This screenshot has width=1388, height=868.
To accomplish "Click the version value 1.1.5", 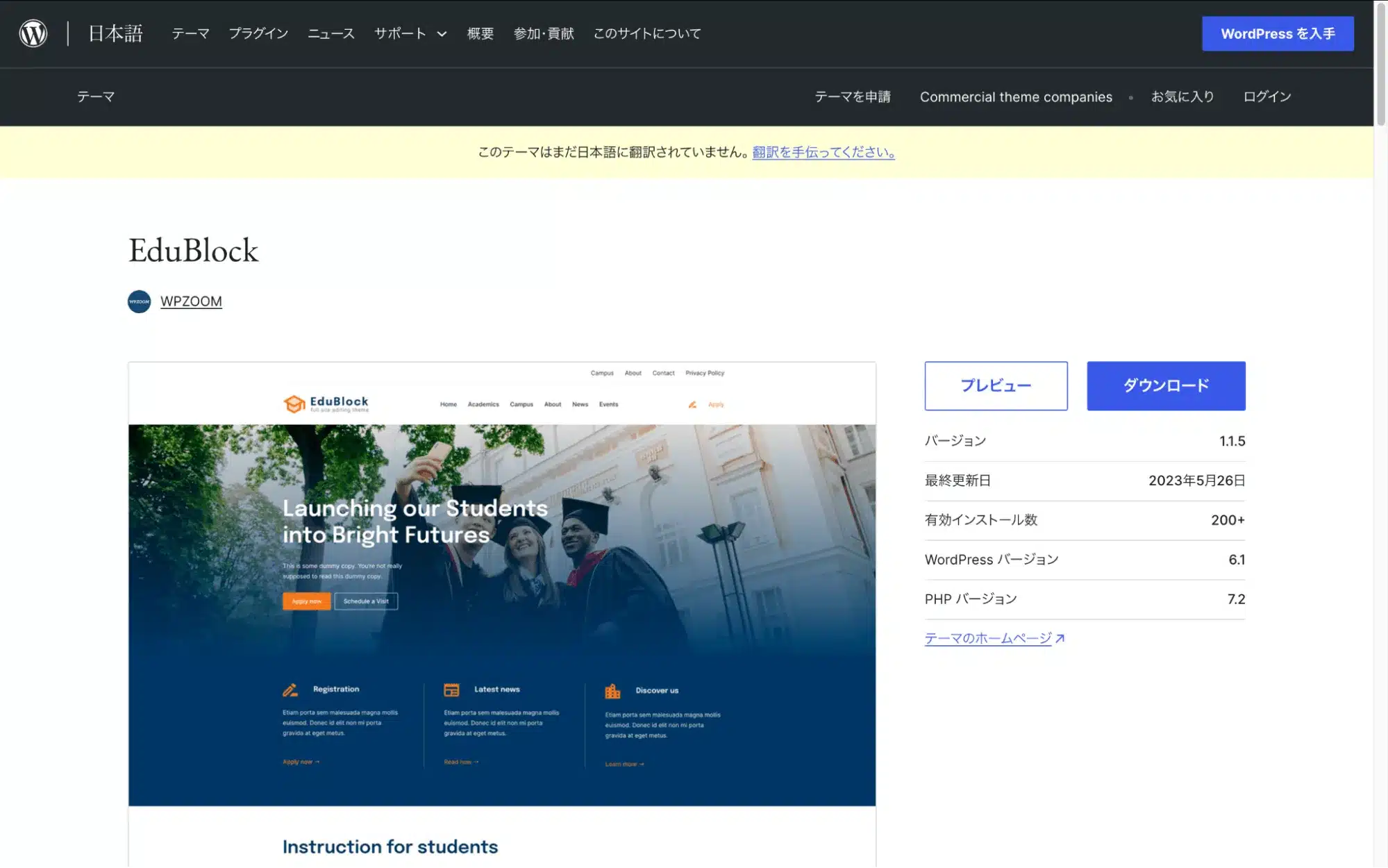I will (1232, 441).
